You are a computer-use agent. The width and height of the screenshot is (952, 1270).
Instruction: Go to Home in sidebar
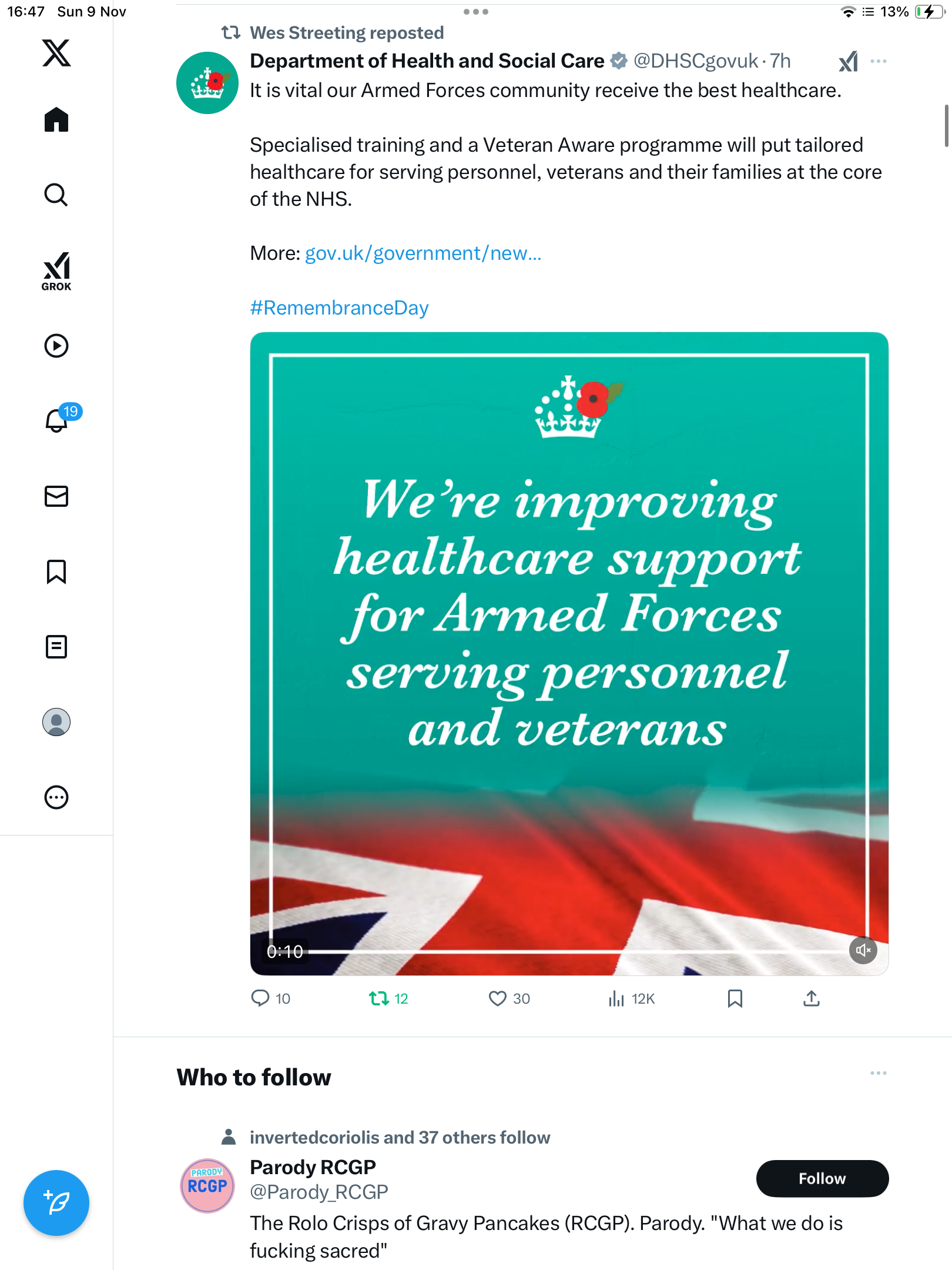click(56, 120)
